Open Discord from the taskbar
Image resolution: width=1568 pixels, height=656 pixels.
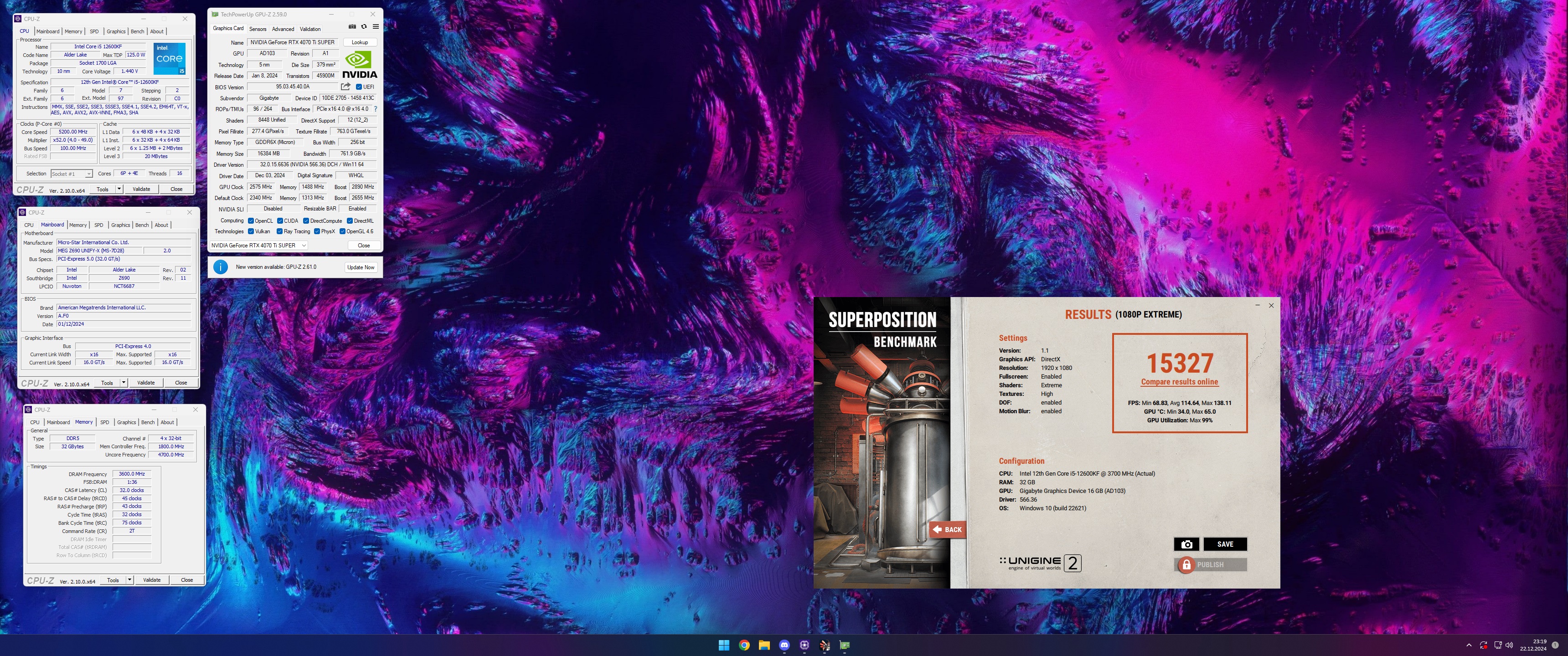(x=784, y=645)
